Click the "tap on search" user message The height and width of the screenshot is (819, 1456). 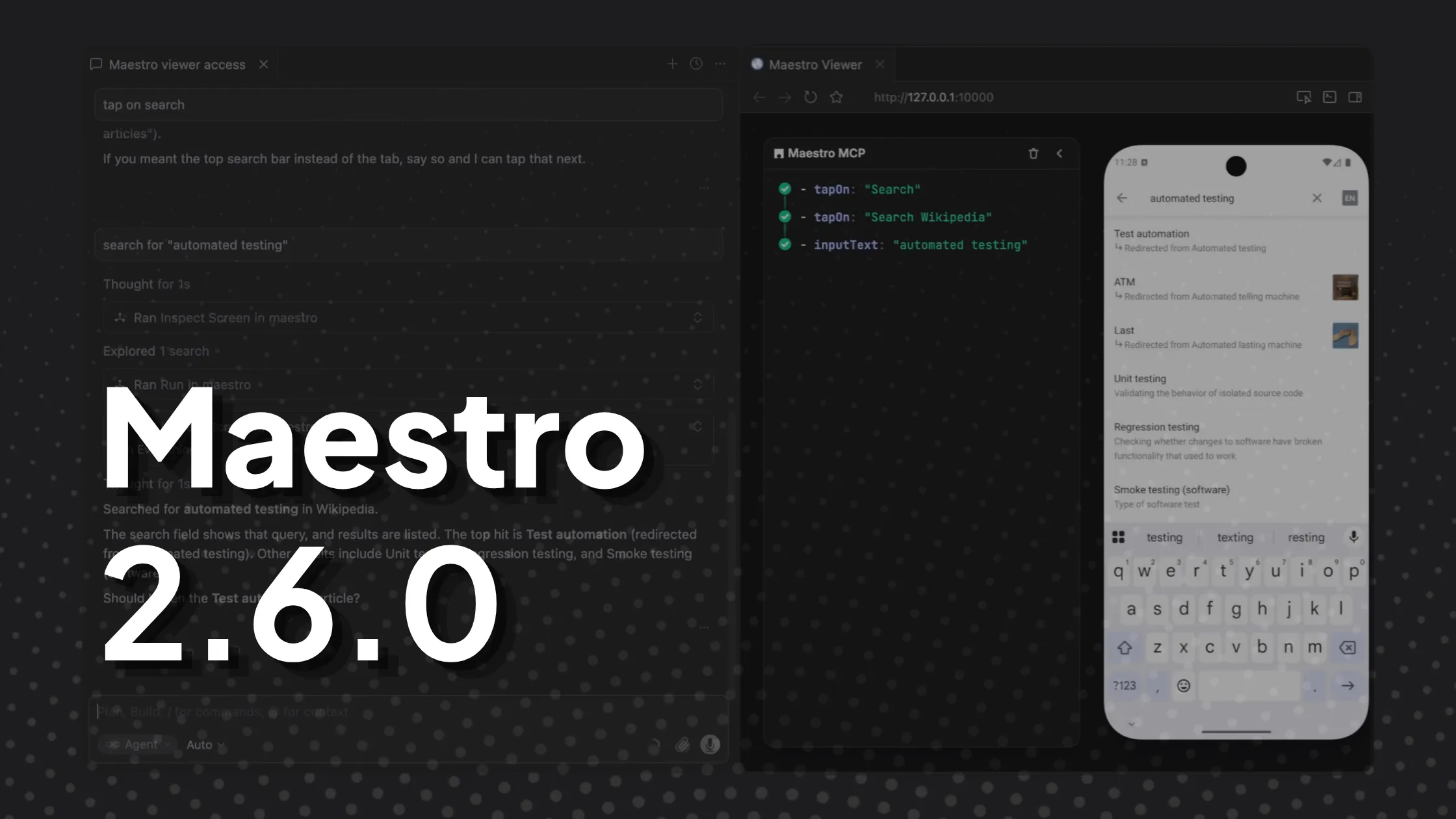pos(408,105)
